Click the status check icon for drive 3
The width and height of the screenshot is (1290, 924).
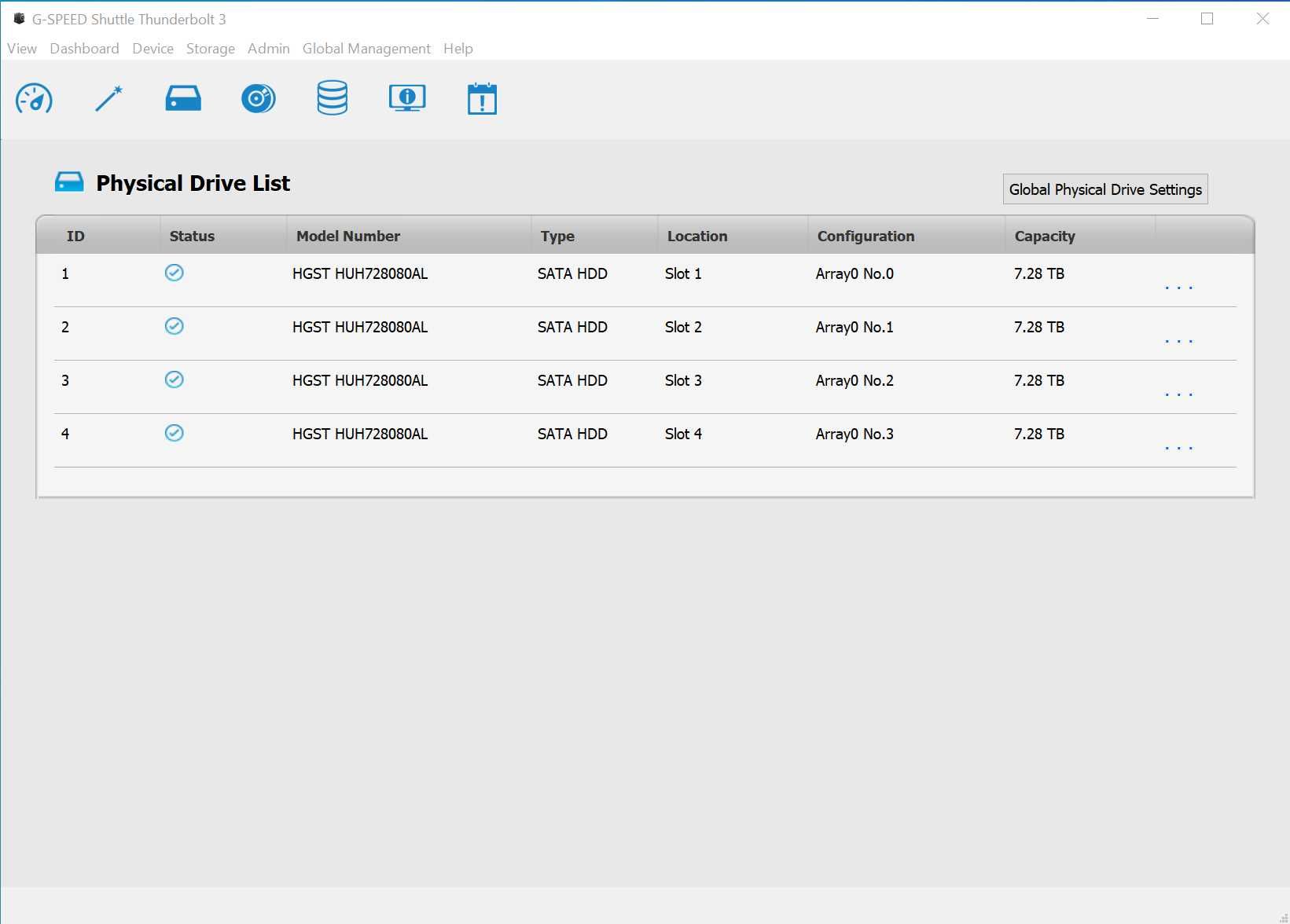click(175, 379)
